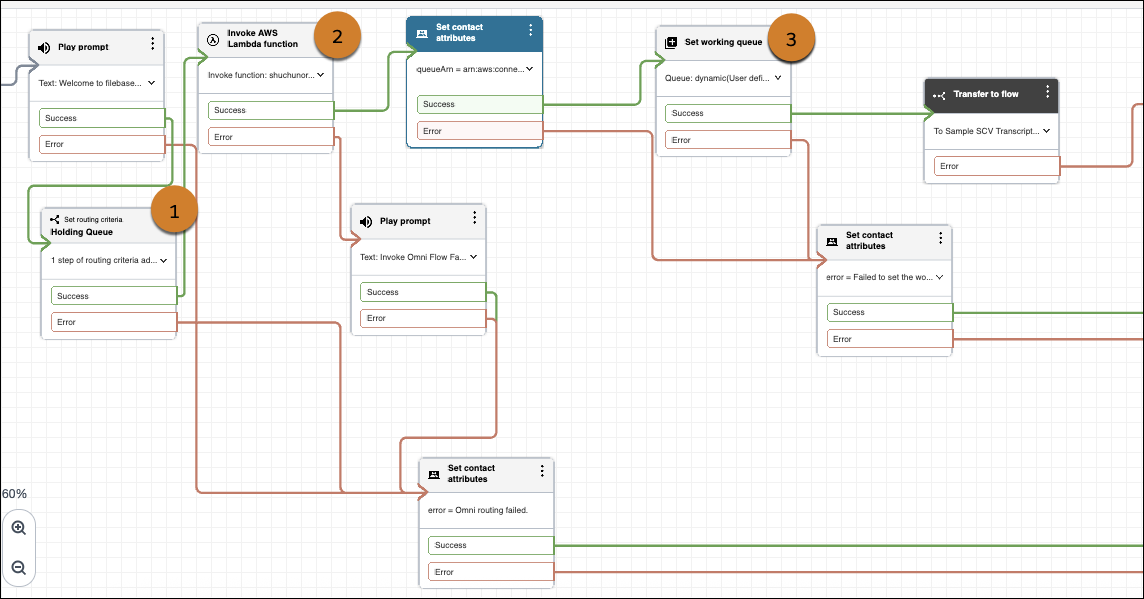Click the Lambda icon on Invoke AWS Lambda function block
This screenshot has height=599, width=1144.
pos(213,40)
